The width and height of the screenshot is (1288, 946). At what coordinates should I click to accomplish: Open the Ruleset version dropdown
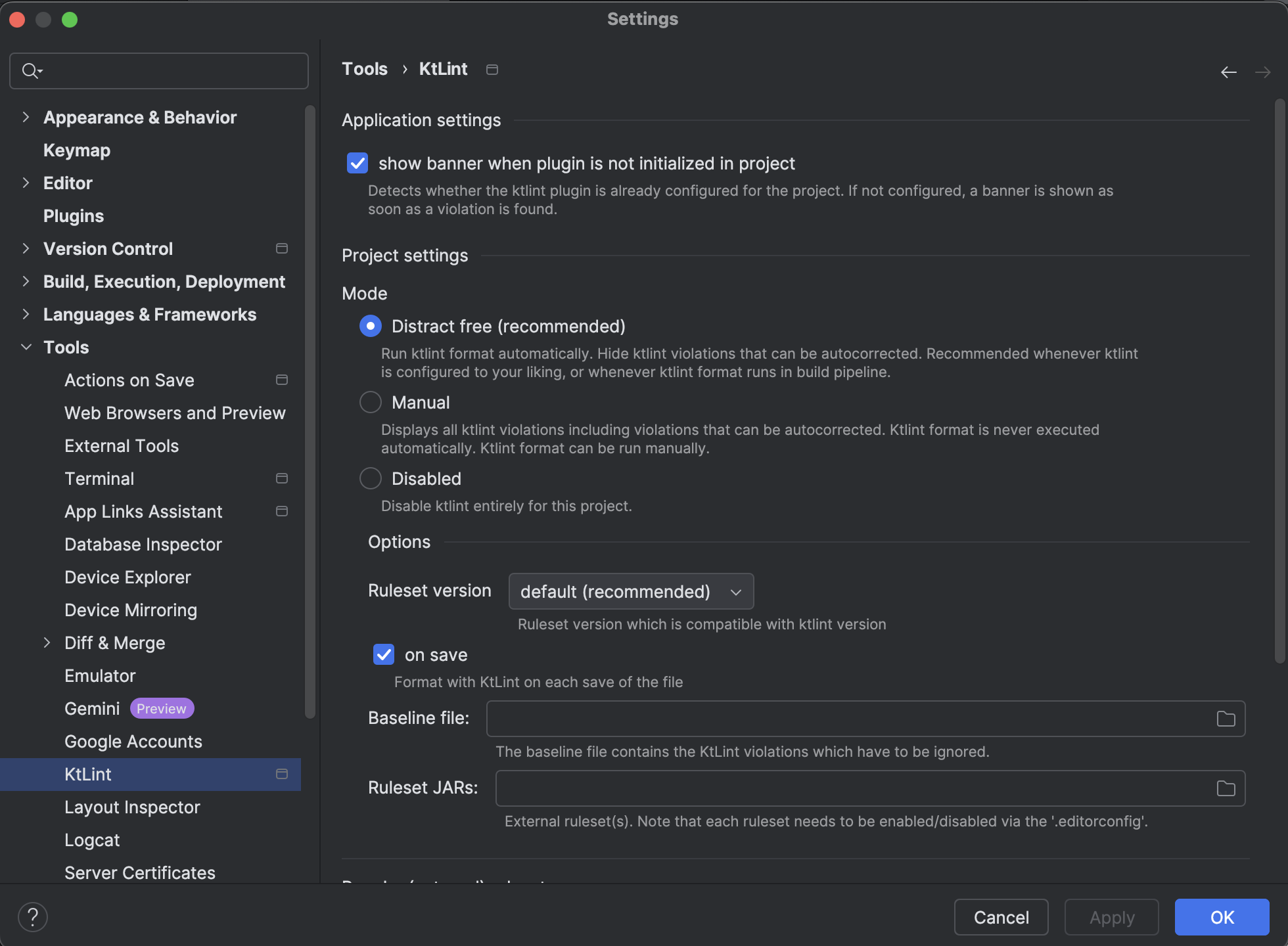631,592
